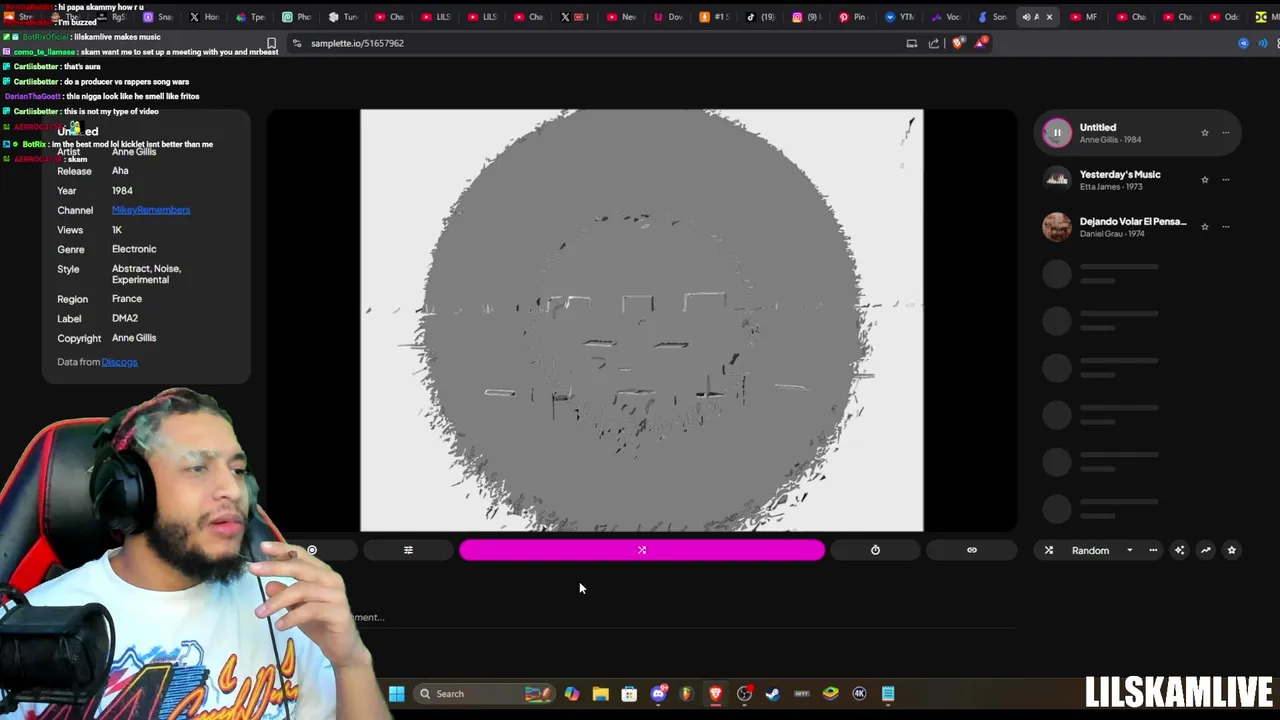Open Steam from the taskbar
1280x720 pixels.
tap(773, 693)
